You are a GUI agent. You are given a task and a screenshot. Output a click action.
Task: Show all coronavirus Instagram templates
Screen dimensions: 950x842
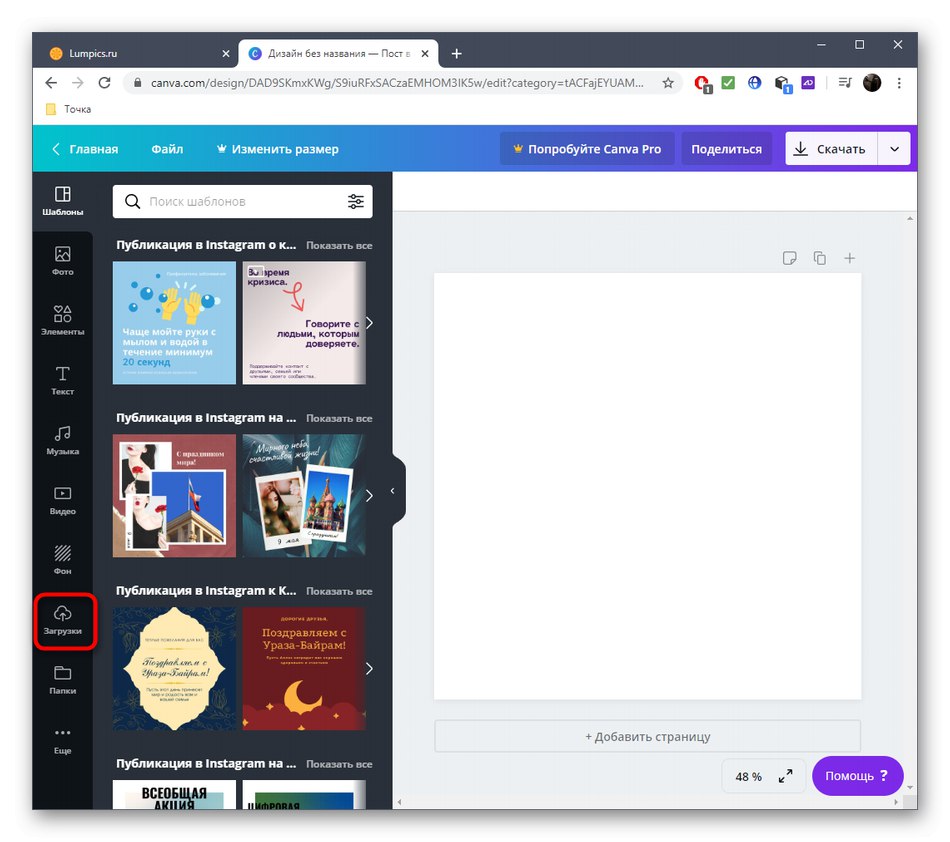(x=339, y=246)
